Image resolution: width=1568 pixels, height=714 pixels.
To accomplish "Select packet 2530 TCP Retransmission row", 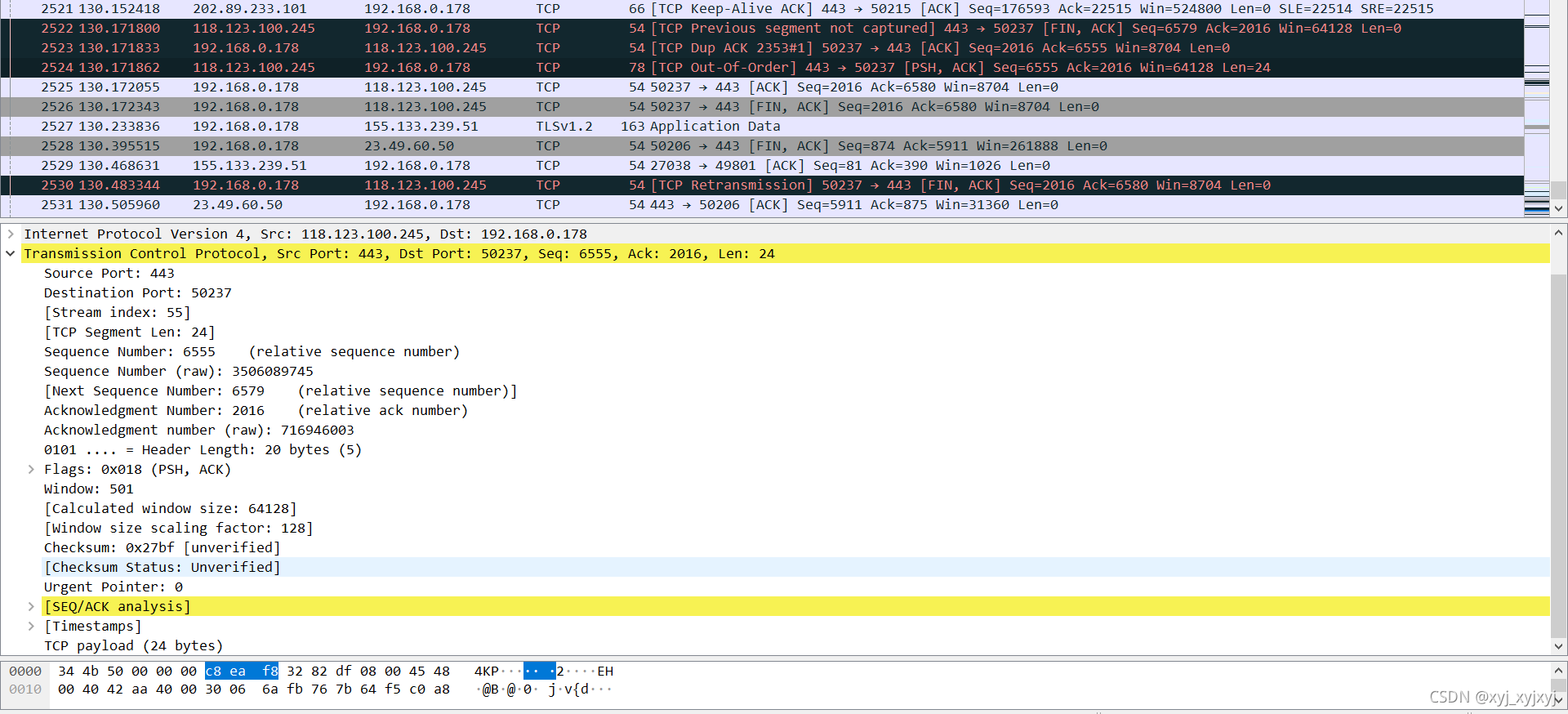I will 762,185.
